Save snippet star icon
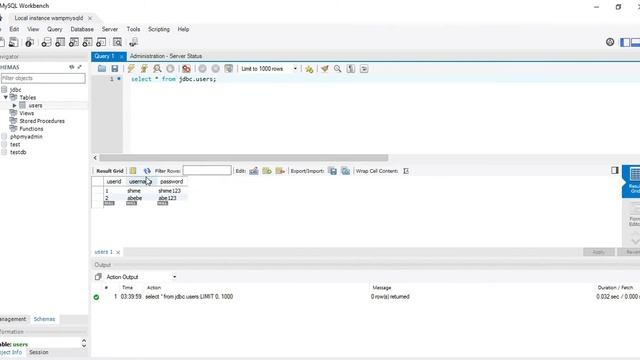The width and height of the screenshot is (640, 360). 309,69
